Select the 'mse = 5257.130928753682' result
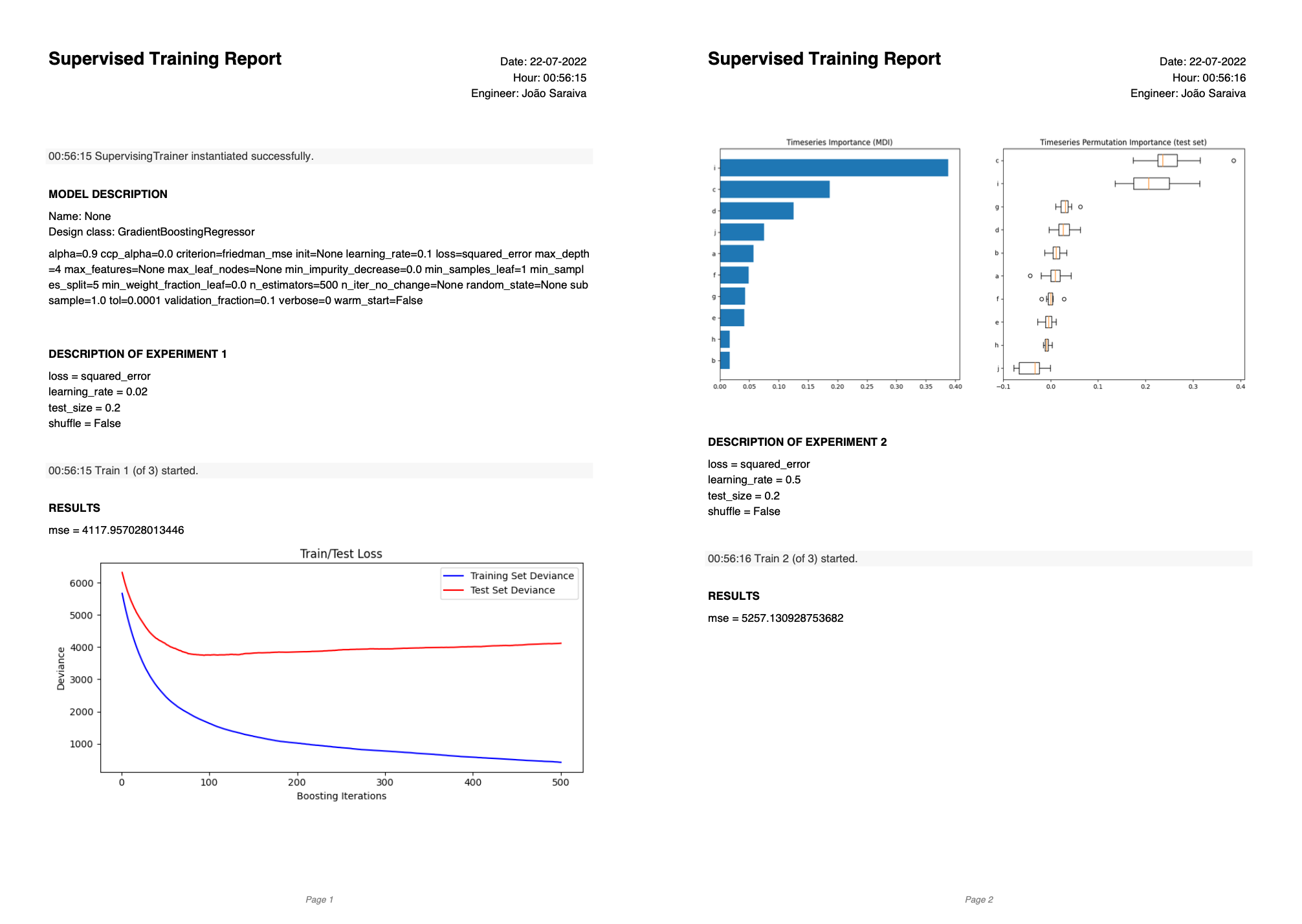Image resolution: width=1302 pixels, height=924 pixels. coord(776,618)
